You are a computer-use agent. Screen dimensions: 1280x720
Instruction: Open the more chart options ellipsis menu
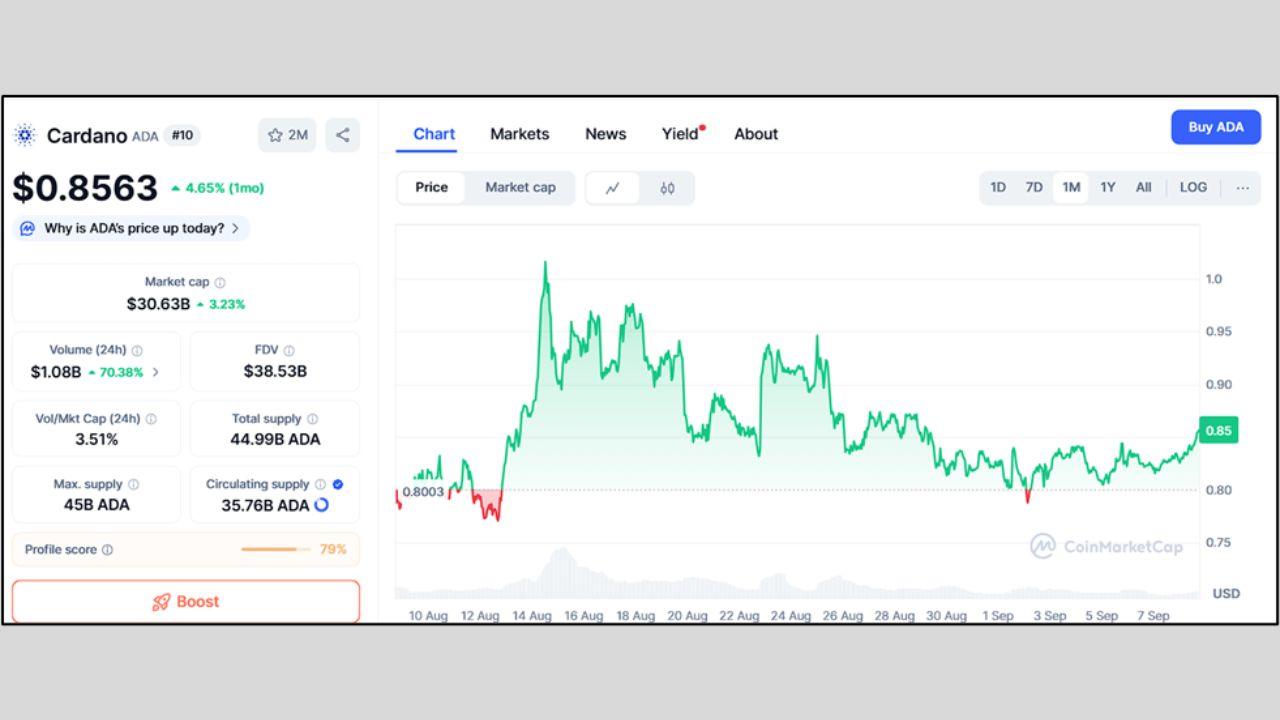point(1242,187)
